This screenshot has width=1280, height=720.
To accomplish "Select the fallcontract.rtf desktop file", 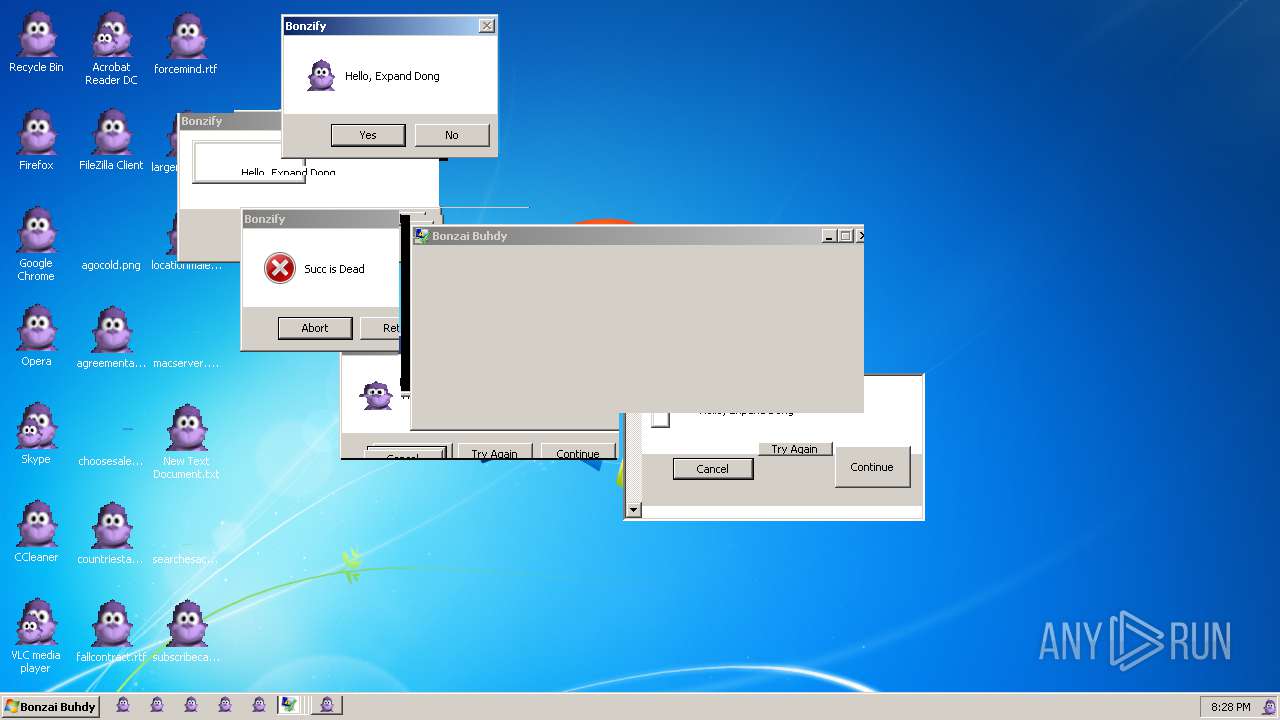I will click(111, 631).
